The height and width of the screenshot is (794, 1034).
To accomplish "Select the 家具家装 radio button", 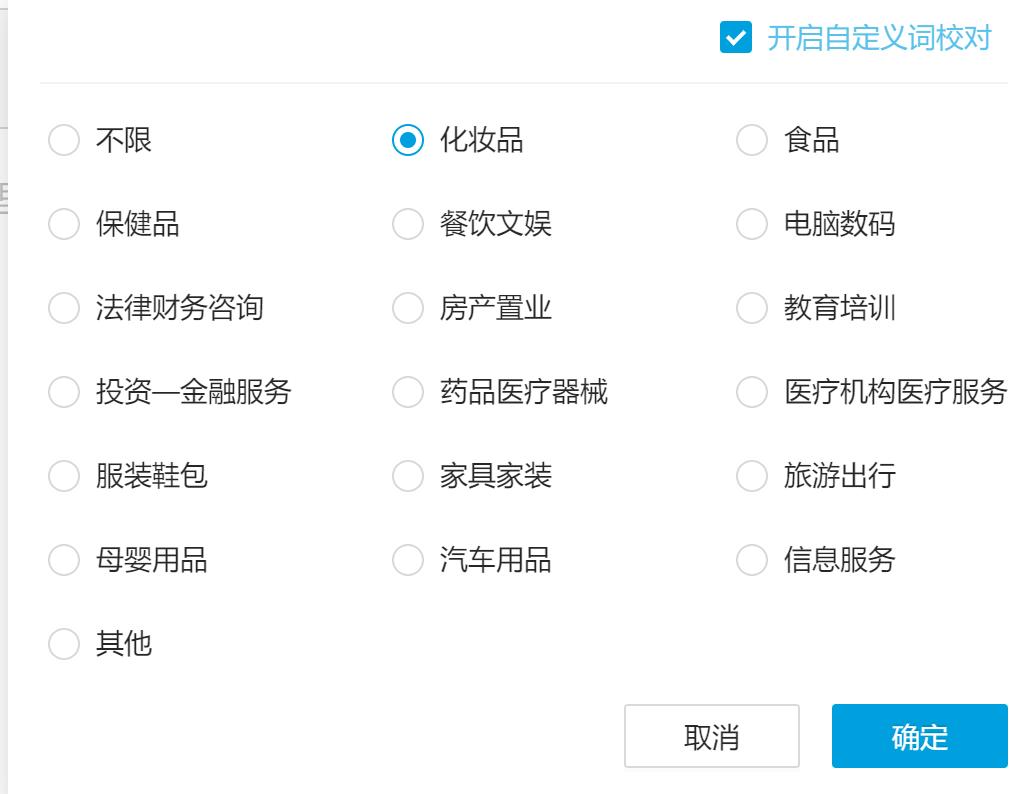I will 407,476.
